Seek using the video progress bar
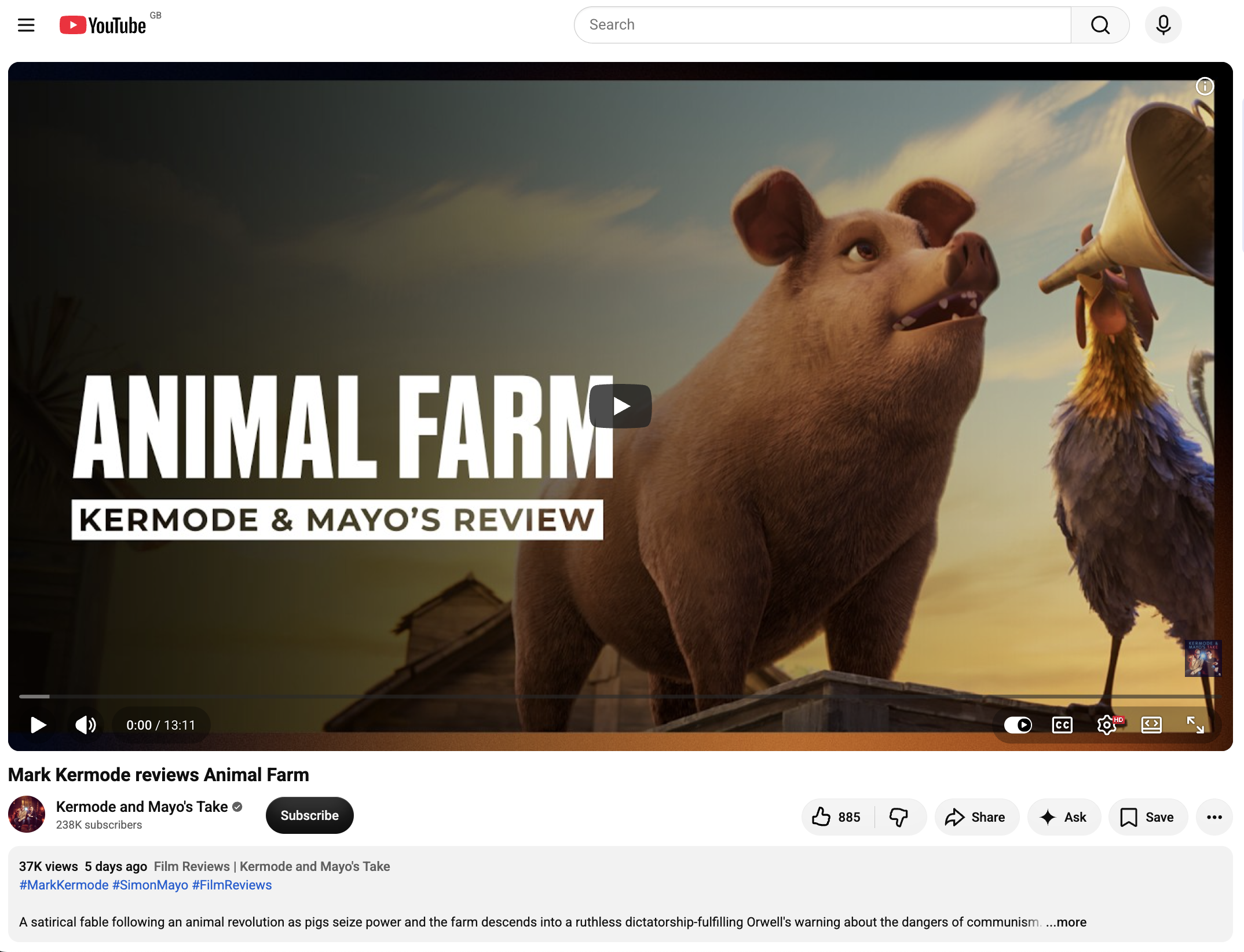This screenshot has width=1244, height=952. click(x=620, y=696)
